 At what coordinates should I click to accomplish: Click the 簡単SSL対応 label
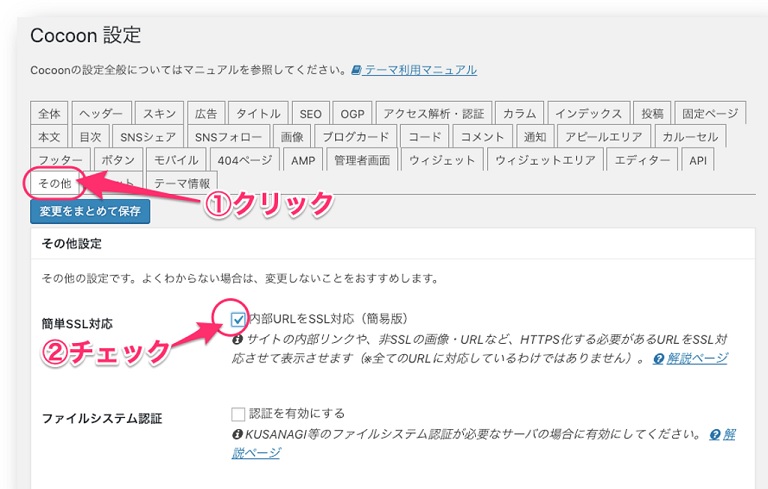pos(77,324)
